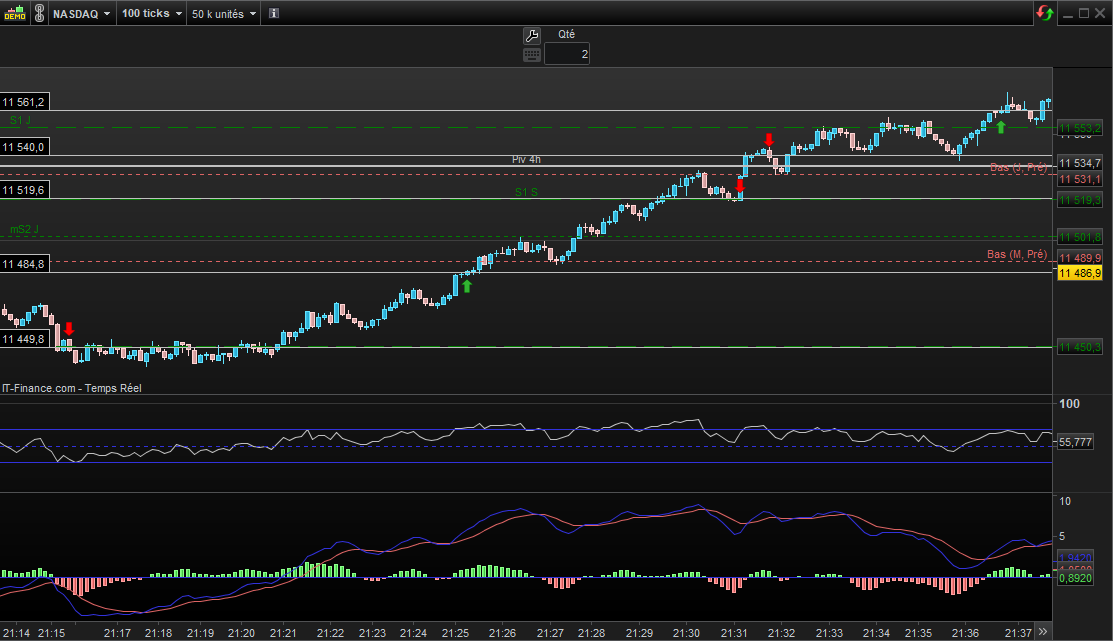Click the chain link group icon
The height and width of the screenshot is (641, 1113).
tap(38, 14)
